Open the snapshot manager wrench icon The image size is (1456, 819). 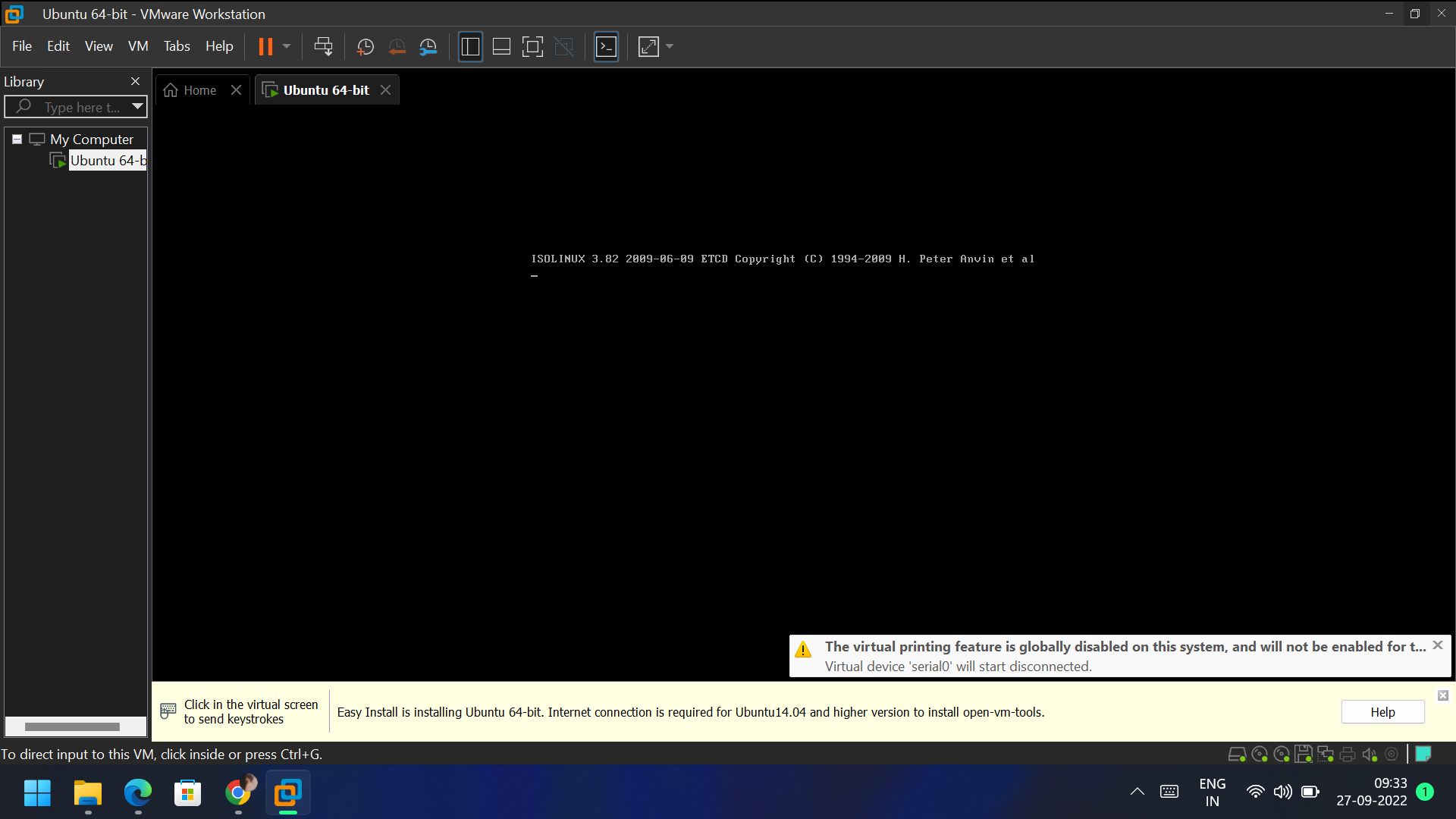(x=428, y=47)
